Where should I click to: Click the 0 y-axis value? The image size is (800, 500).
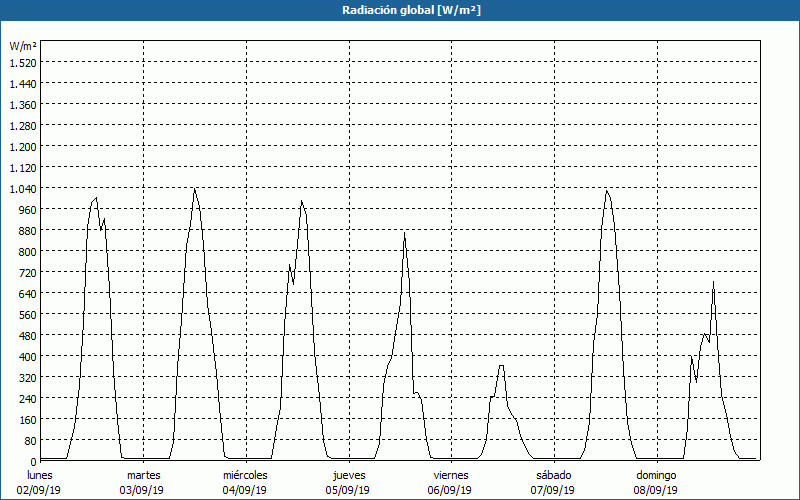coord(34,462)
